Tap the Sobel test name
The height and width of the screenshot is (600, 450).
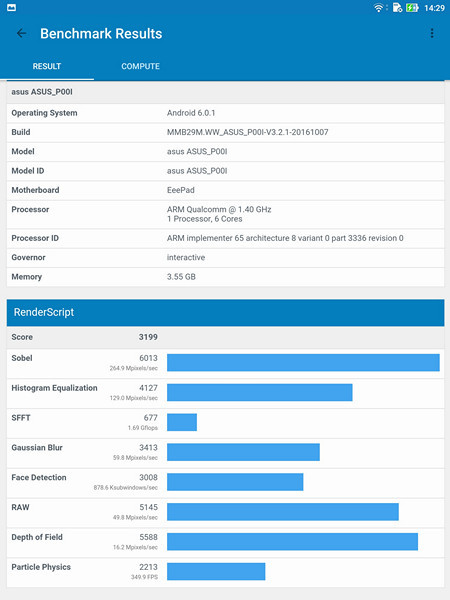(22, 358)
